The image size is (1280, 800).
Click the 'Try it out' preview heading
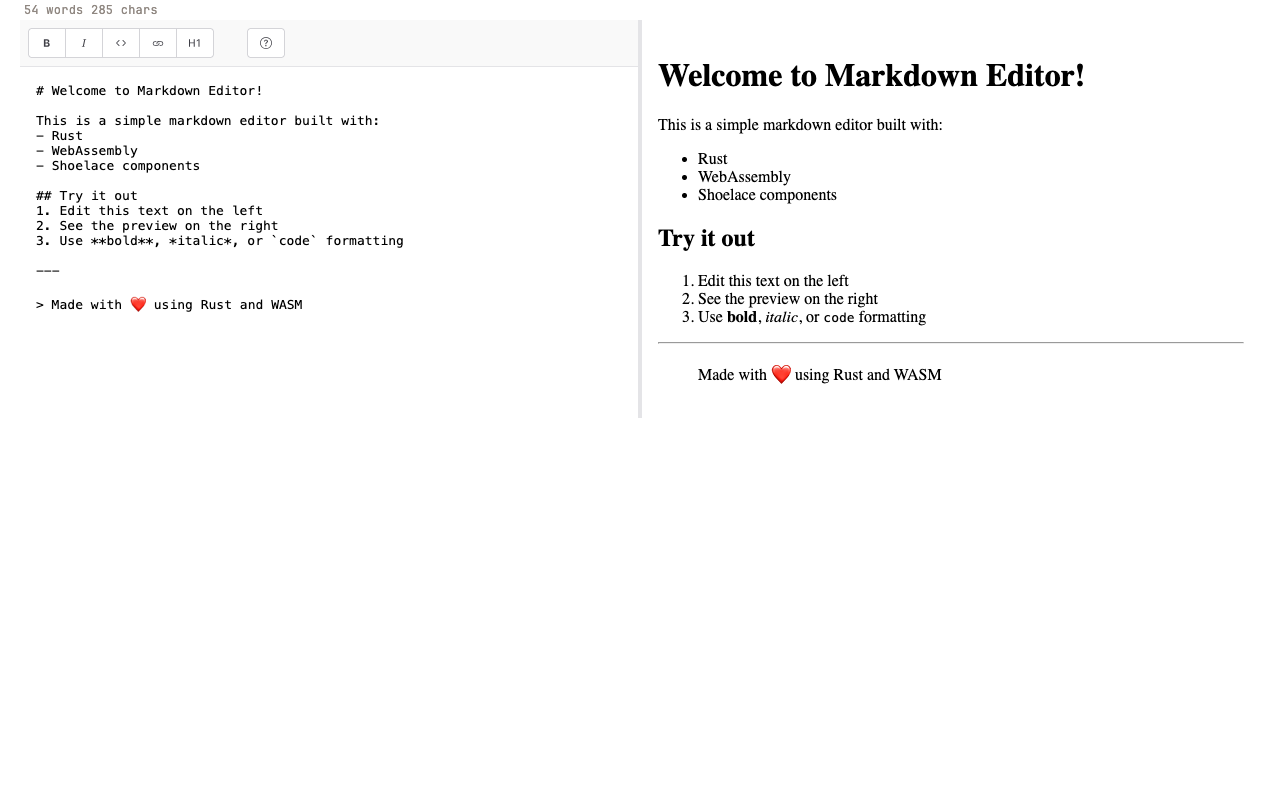point(706,238)
